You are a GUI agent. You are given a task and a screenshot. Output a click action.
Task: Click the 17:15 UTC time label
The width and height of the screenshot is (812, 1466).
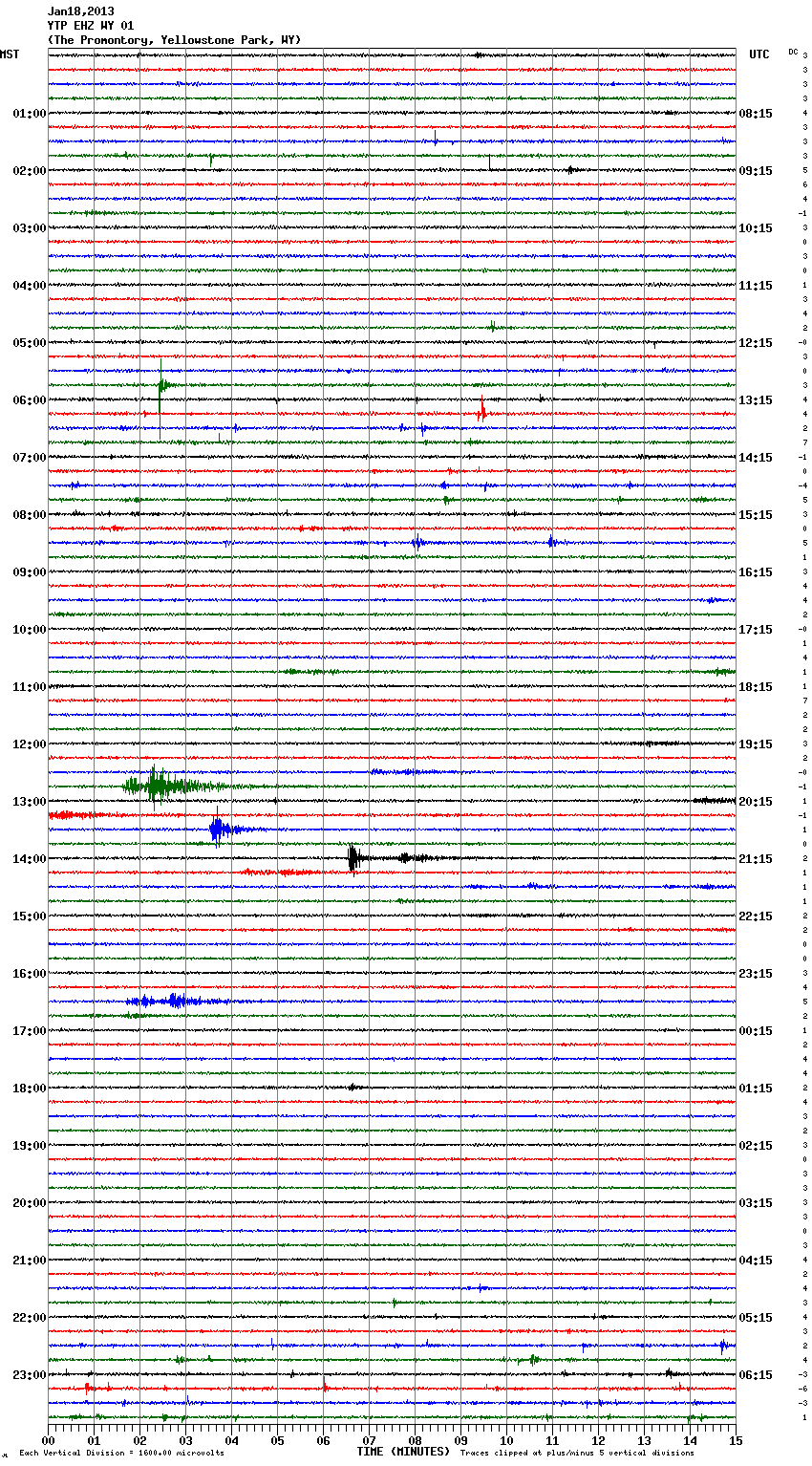pos(756,630)
